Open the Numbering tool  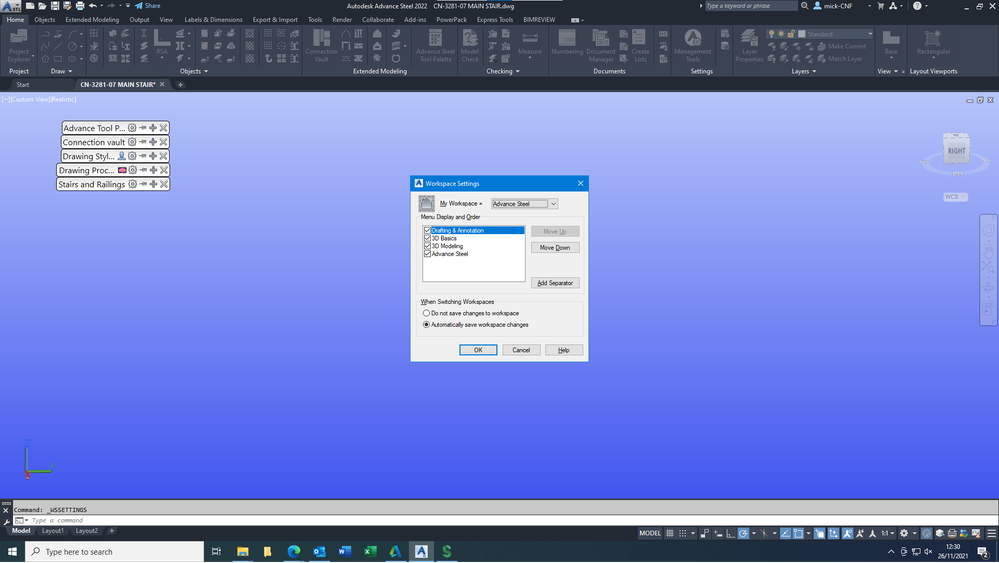coord(567,42)
